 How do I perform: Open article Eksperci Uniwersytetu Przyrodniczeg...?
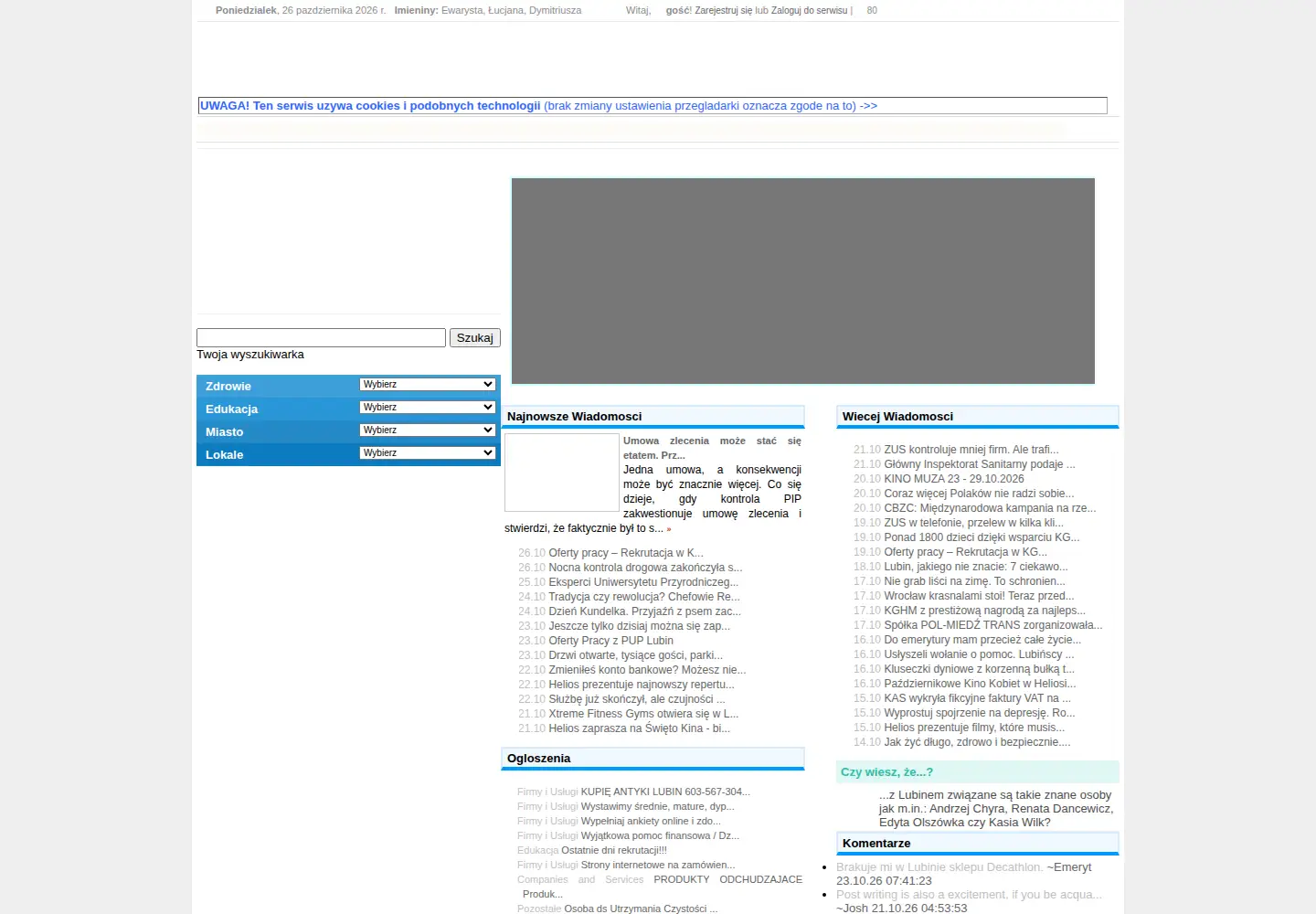pos(643,582)
